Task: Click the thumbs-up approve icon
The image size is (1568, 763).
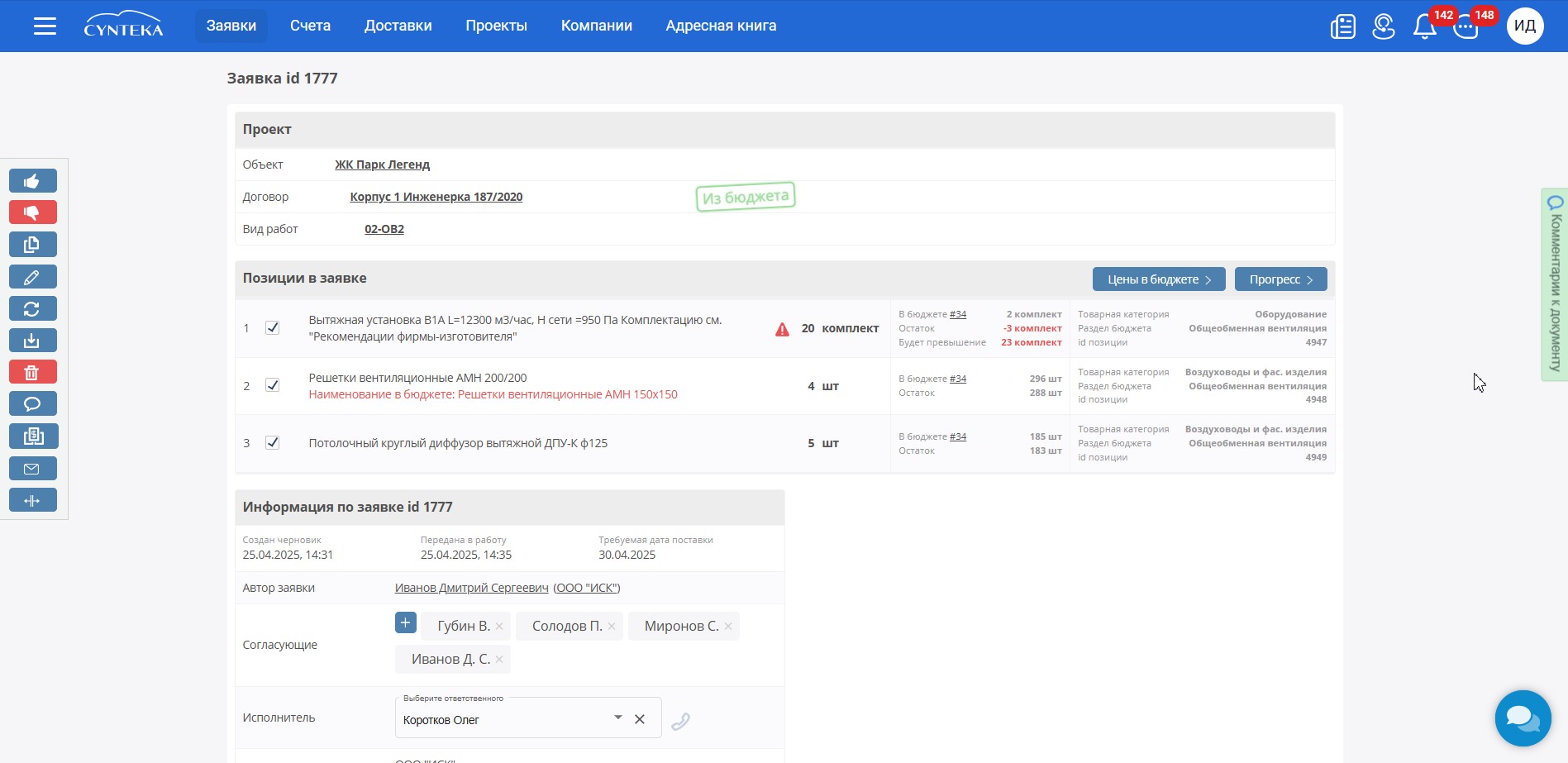Action: (32, 181)
